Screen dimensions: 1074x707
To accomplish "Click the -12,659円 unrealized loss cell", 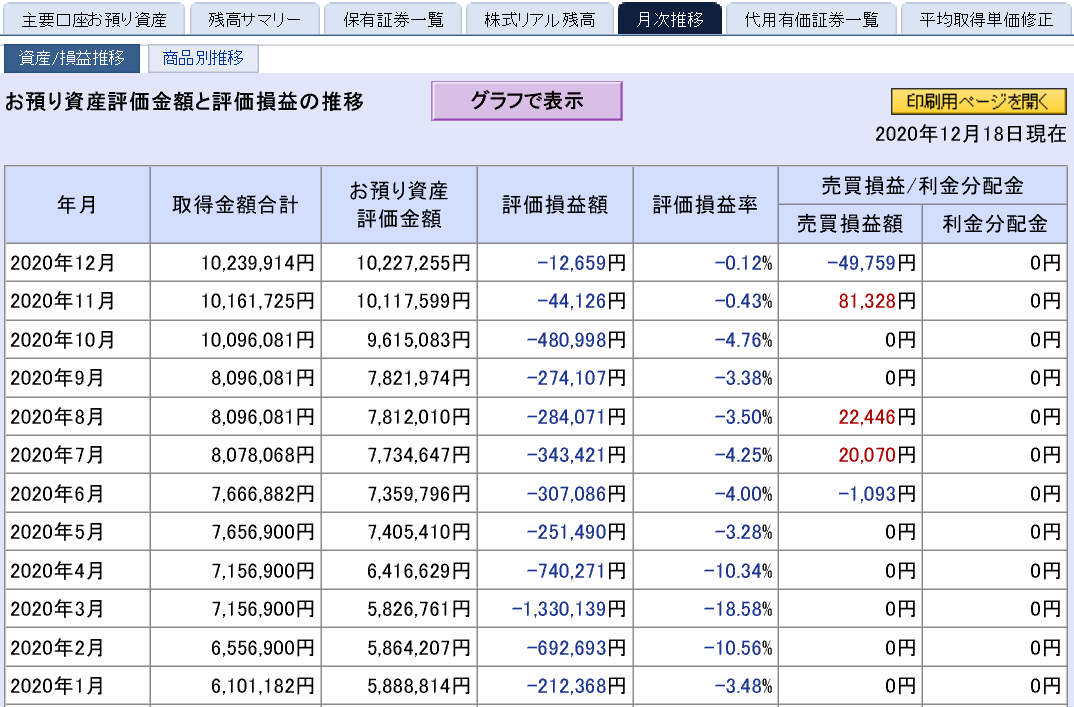I will pyautogui.click(x=555, y=262).
